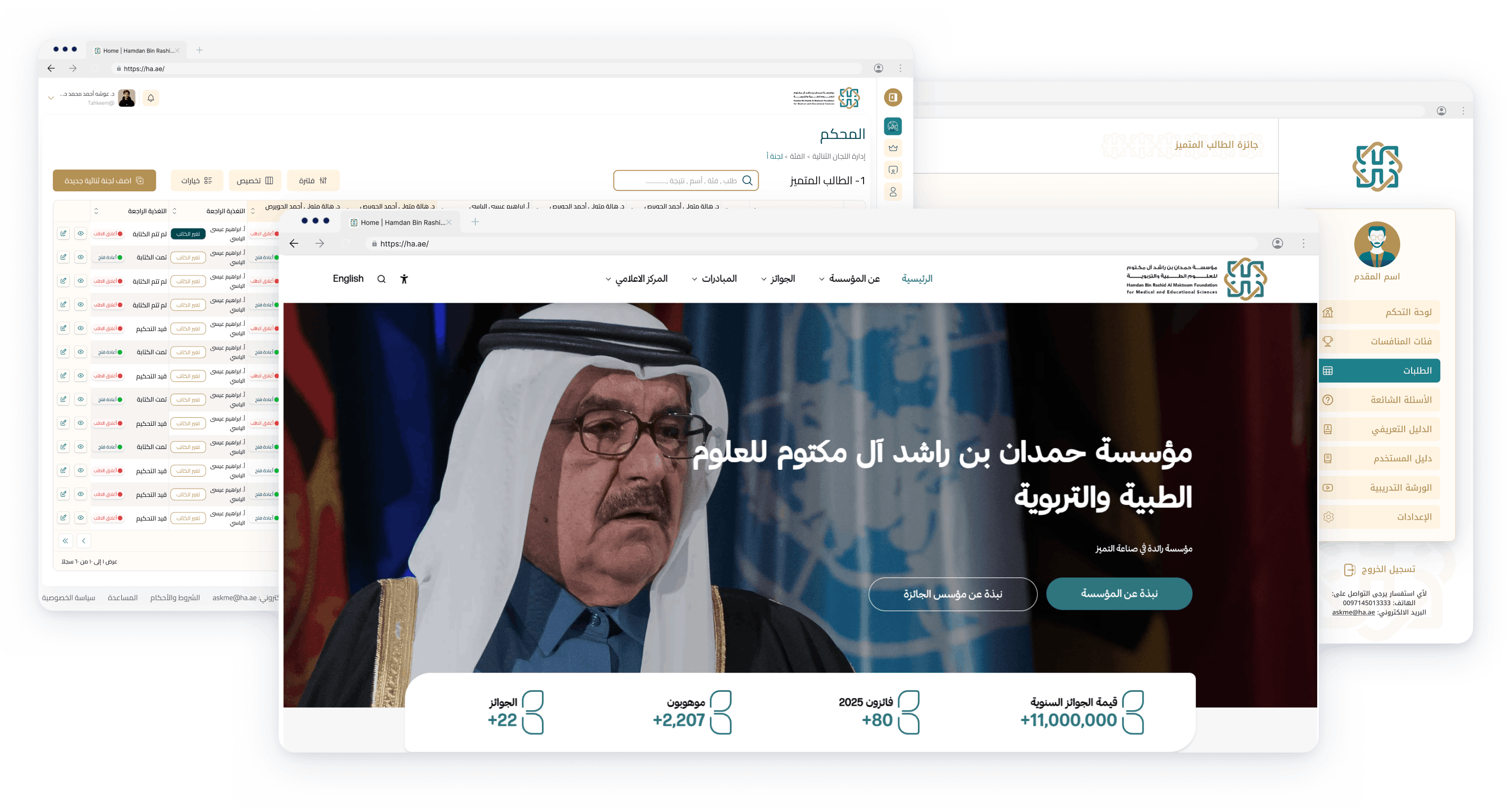This screenshot has width=1512, height=808.
Task: Open the crown icon in the judge panel sidebar
Action: 893,148
